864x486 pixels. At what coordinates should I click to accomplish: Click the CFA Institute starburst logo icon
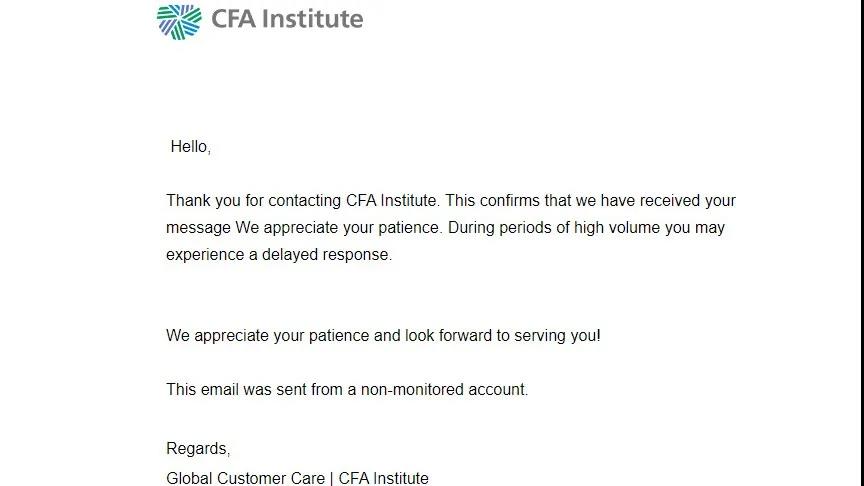coord(179,22)
